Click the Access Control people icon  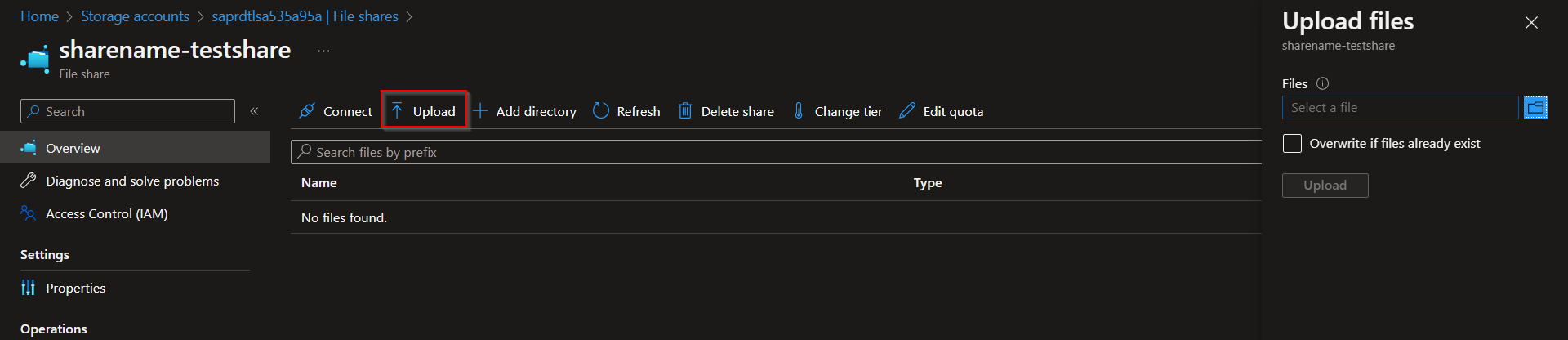pos(29,213)
